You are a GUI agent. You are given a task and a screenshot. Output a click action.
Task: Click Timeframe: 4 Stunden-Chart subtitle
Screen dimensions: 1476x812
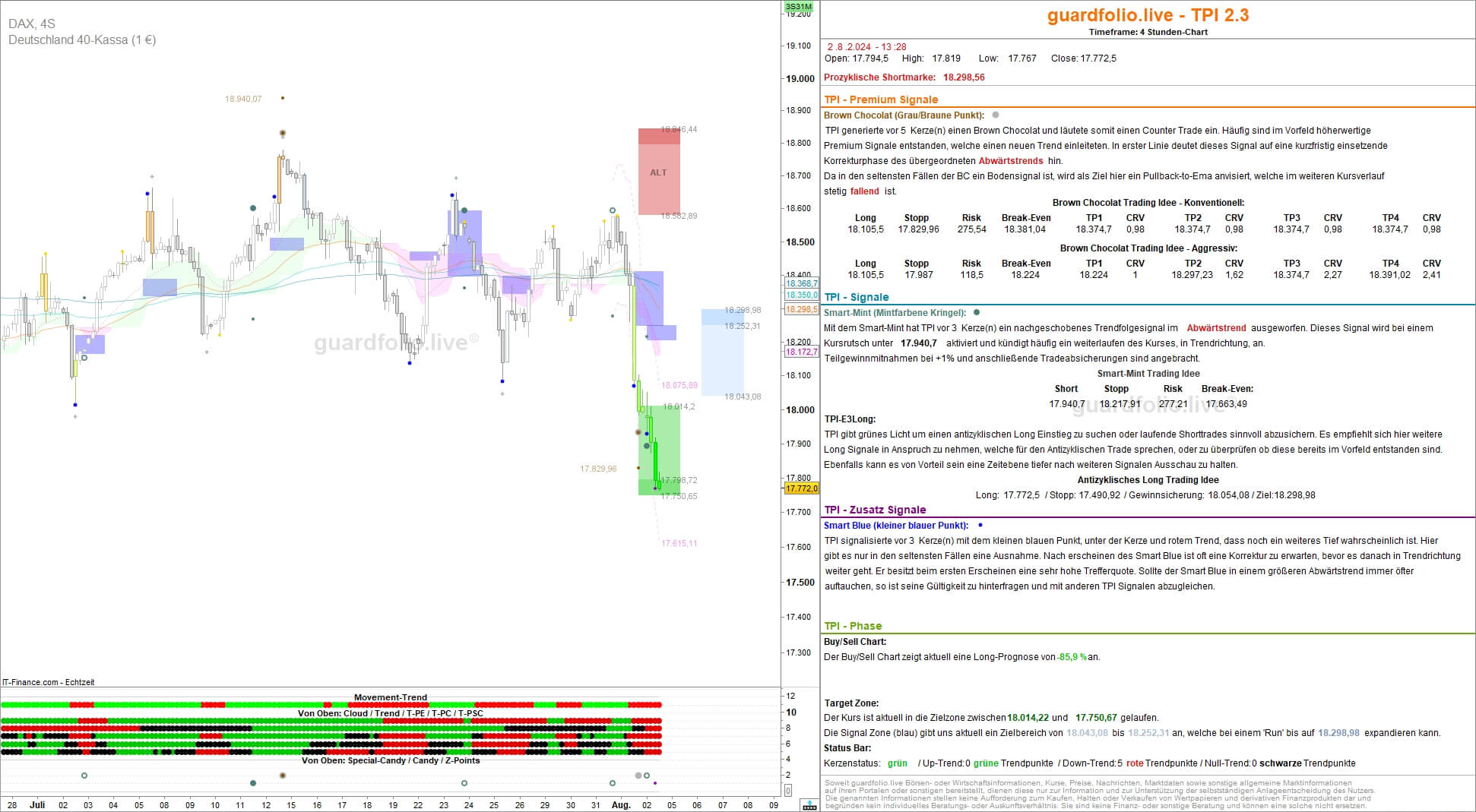(1148, 32)
